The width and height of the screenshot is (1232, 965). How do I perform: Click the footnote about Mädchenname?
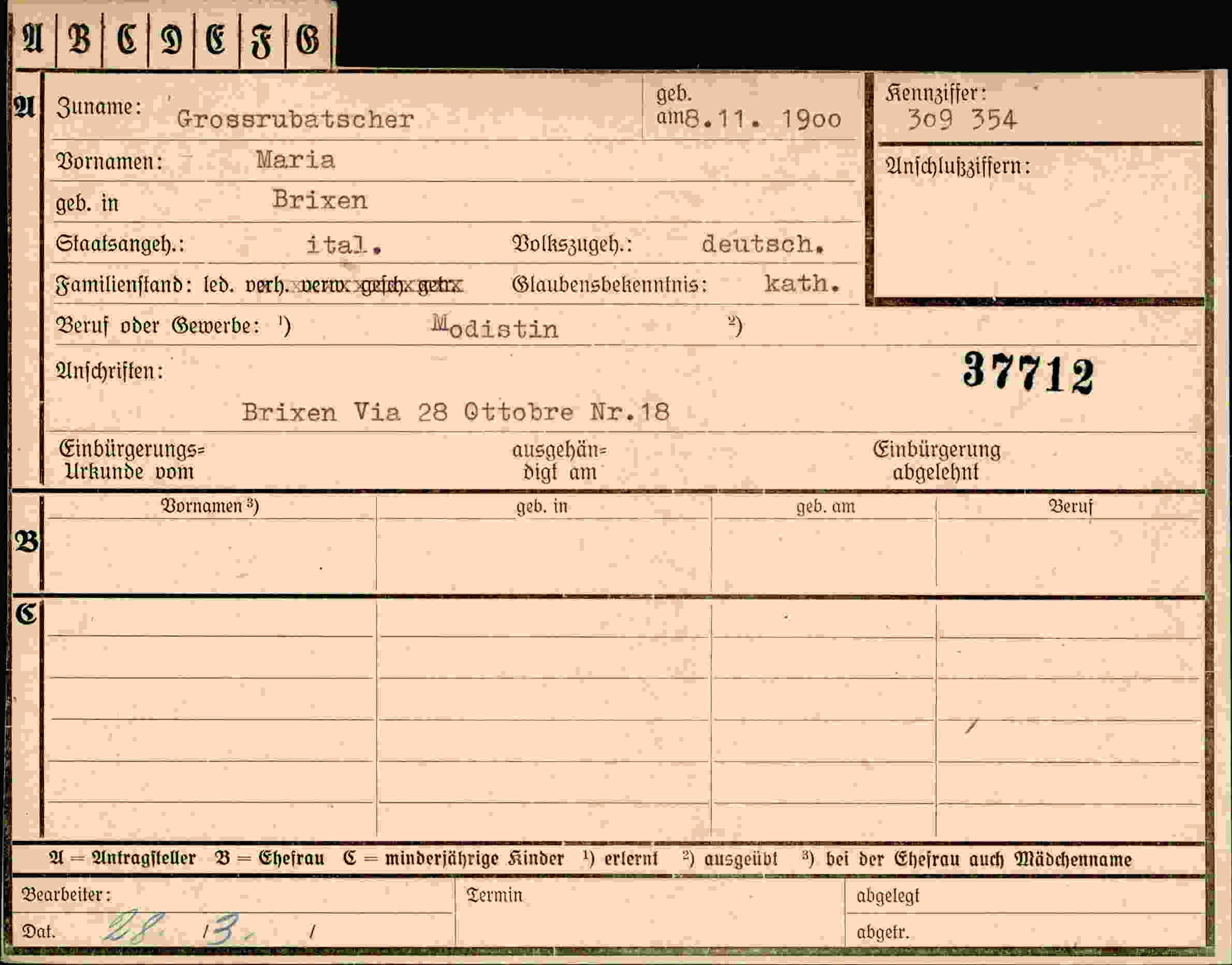[x=966, y=859]
